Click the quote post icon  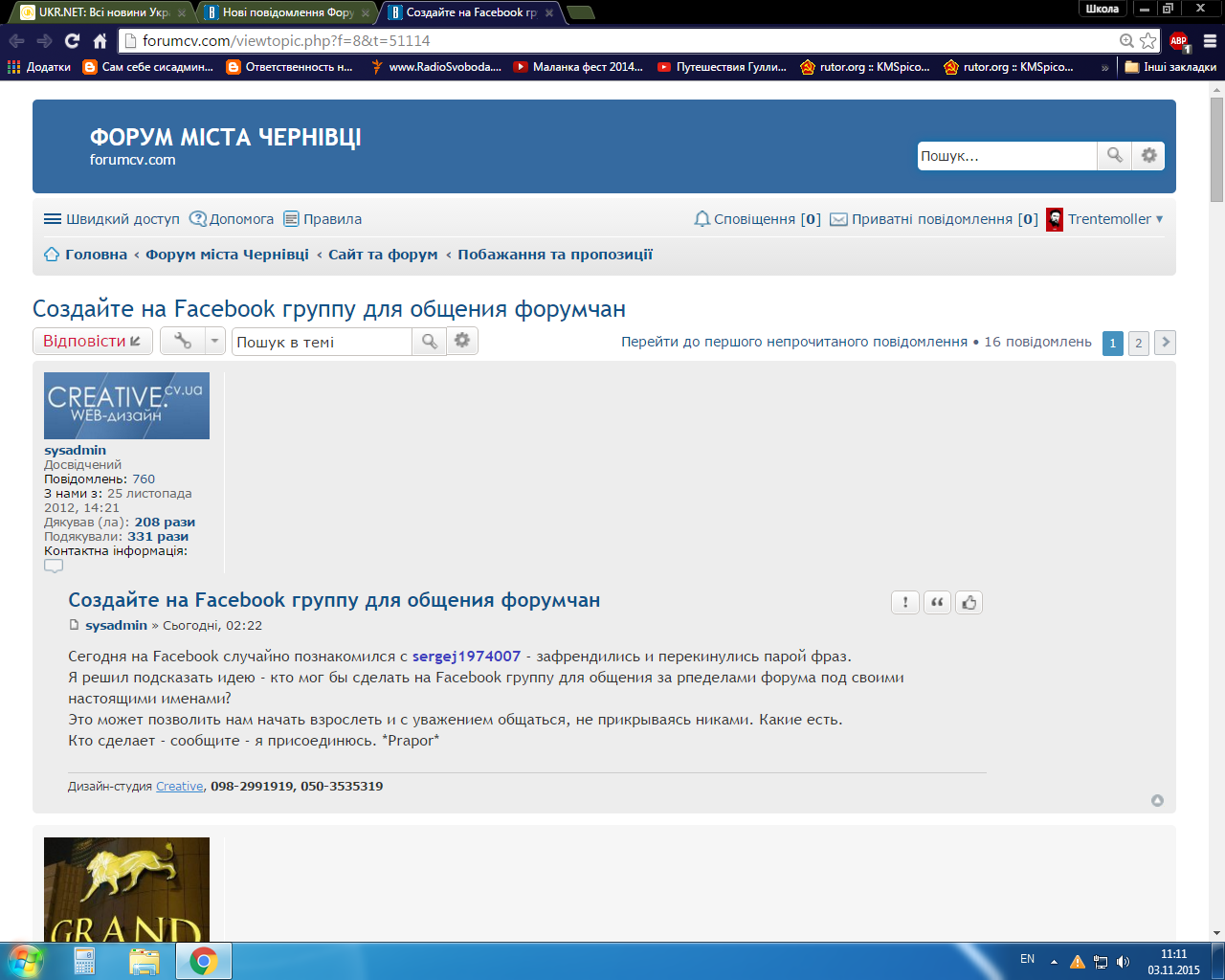937,602
